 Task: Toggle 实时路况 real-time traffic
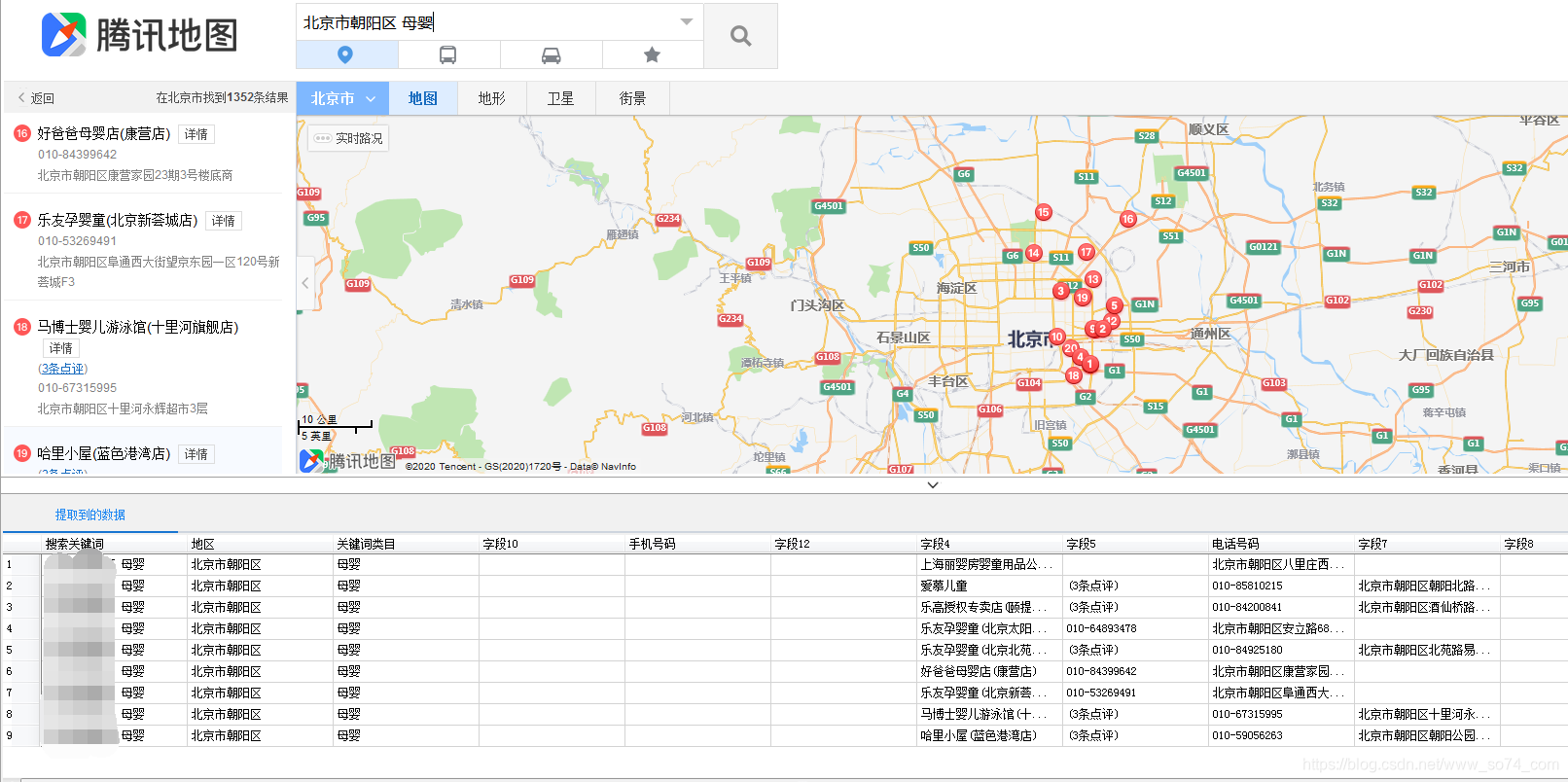click(349, 138)
